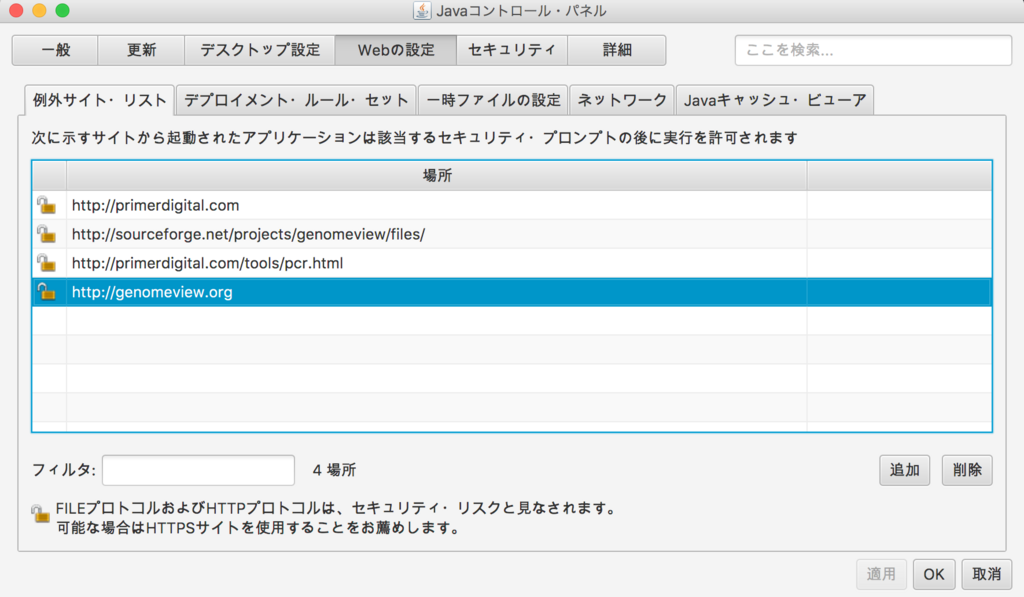Click the OK button
1024x597 pixels.
[x=934, y=574]
